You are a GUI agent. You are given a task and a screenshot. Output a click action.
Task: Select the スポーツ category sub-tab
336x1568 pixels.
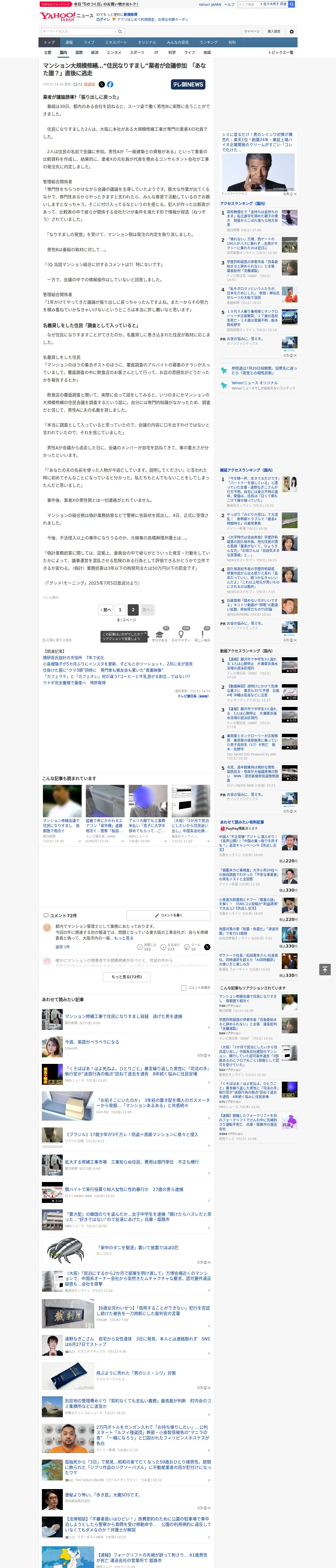coord(137,52)
